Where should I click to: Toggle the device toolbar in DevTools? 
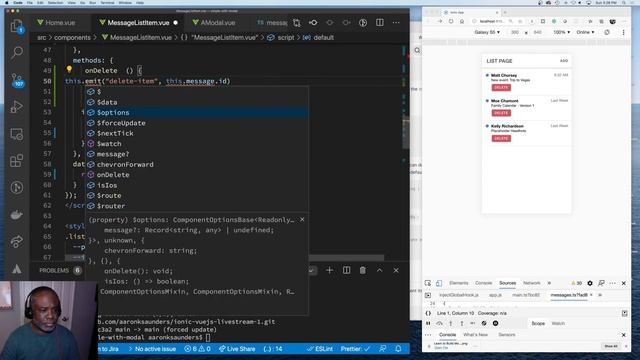(439, 283)
